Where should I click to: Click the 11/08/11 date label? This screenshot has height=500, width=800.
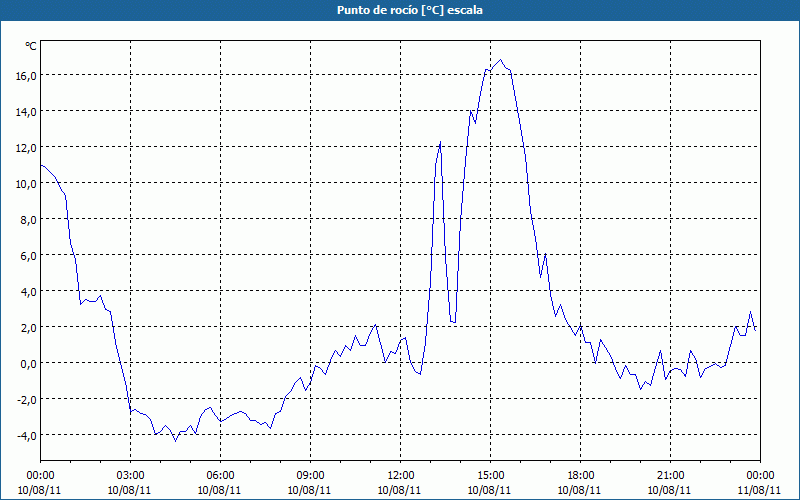pyautogui.click(x=760, y=490)
